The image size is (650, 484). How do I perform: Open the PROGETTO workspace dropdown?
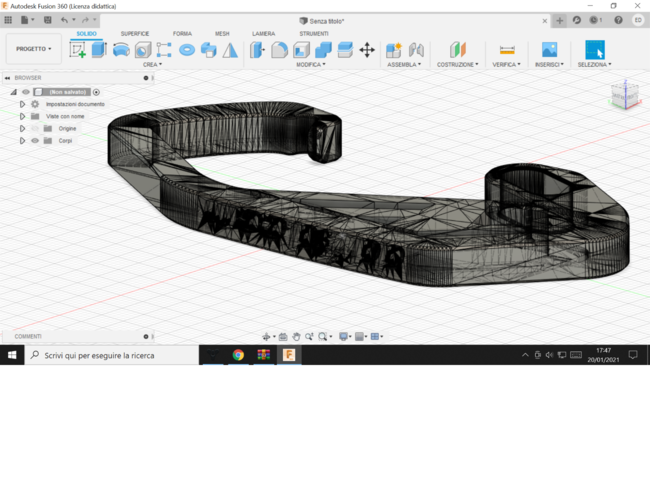(33, 49)
